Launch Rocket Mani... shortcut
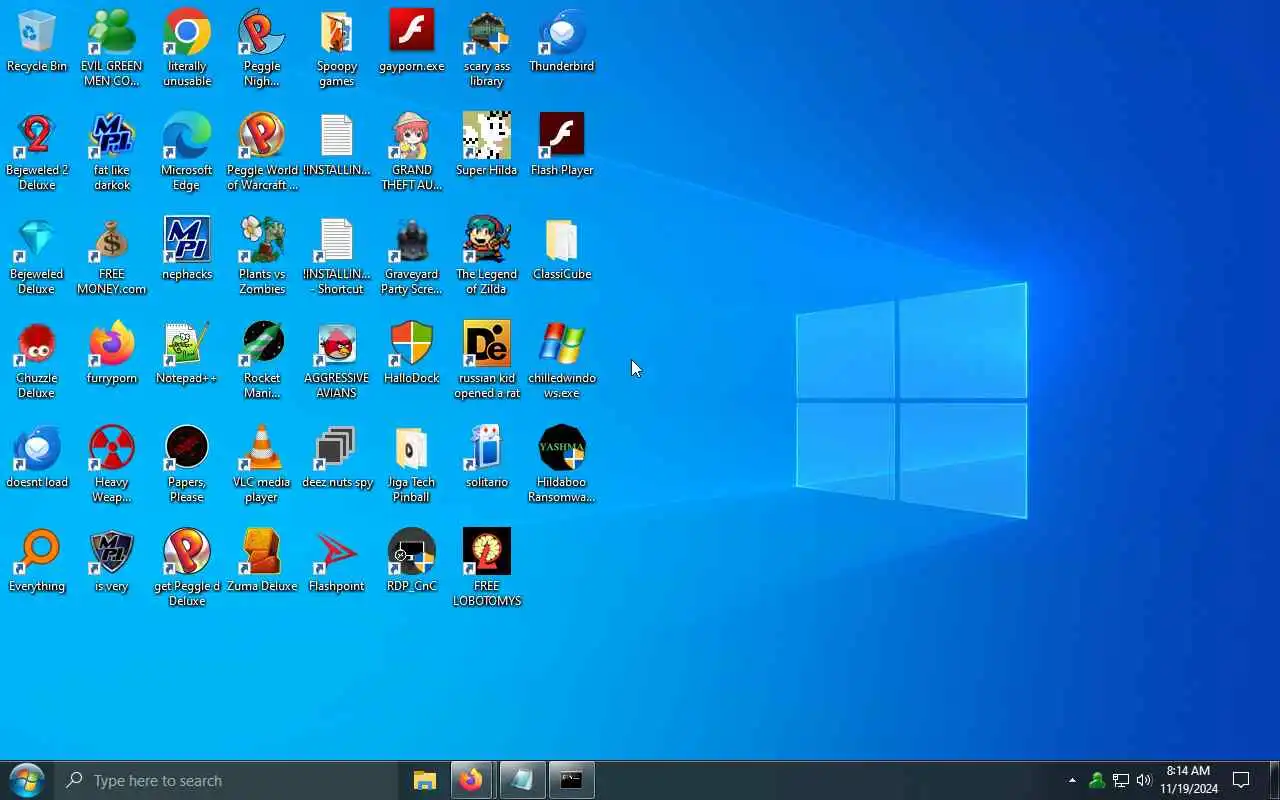 pos(262,360)
